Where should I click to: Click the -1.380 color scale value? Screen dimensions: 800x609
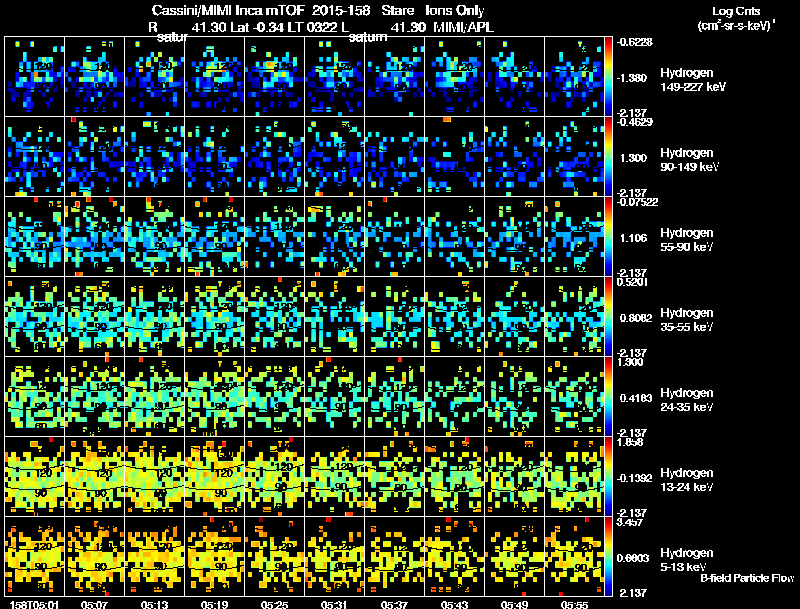pyautogui.click(x=632, y=78)
